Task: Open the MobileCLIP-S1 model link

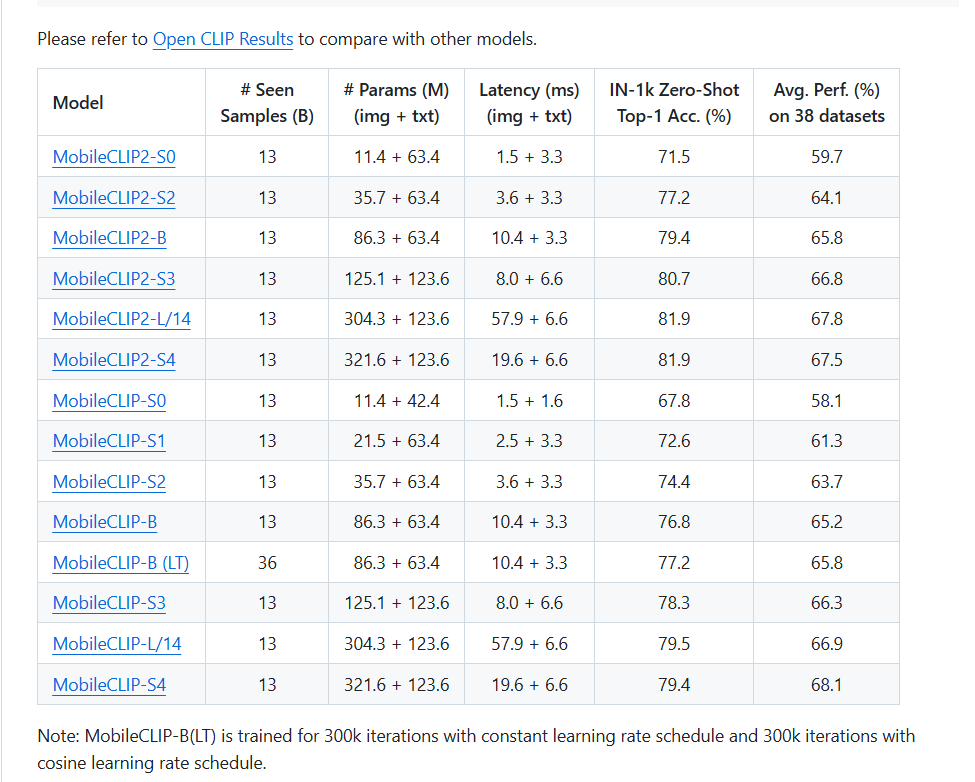Action: point(109,441)
